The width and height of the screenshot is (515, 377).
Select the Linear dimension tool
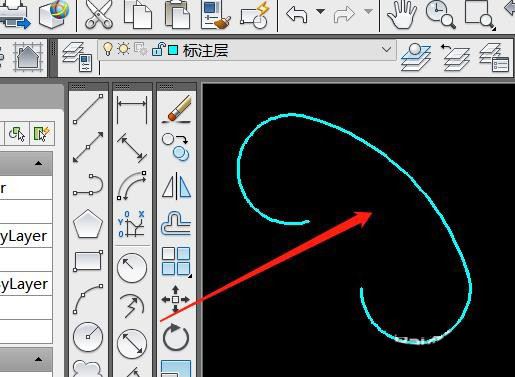pos(132,109)
